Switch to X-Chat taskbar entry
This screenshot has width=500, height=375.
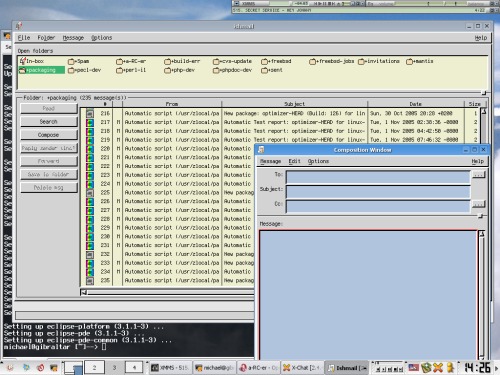click(x=302, y=368)
